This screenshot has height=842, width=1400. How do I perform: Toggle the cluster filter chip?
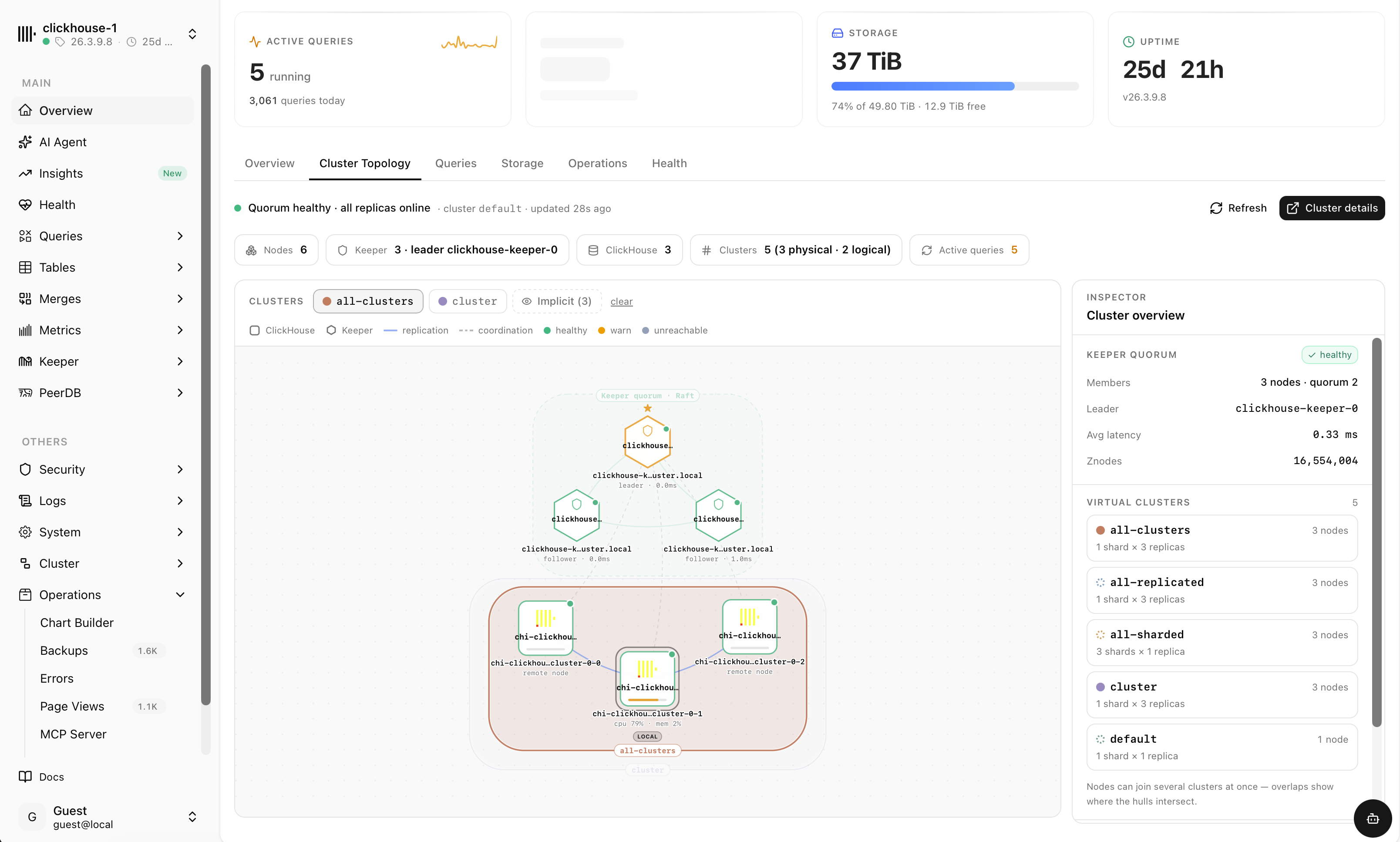coord(468,301)
